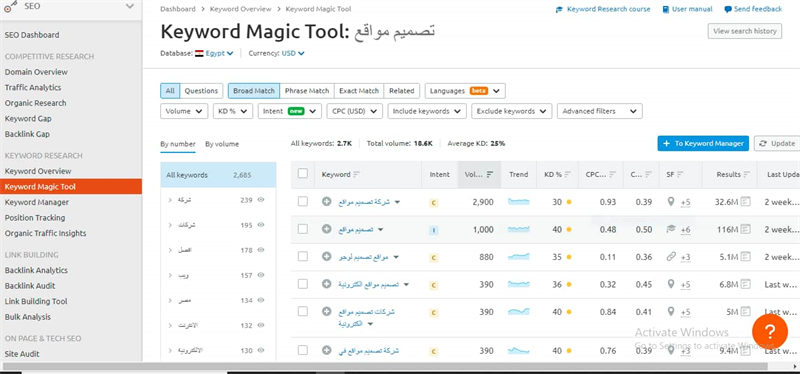Open the KD % filter dropdown

pyautogui.click(x=233, y=111)
